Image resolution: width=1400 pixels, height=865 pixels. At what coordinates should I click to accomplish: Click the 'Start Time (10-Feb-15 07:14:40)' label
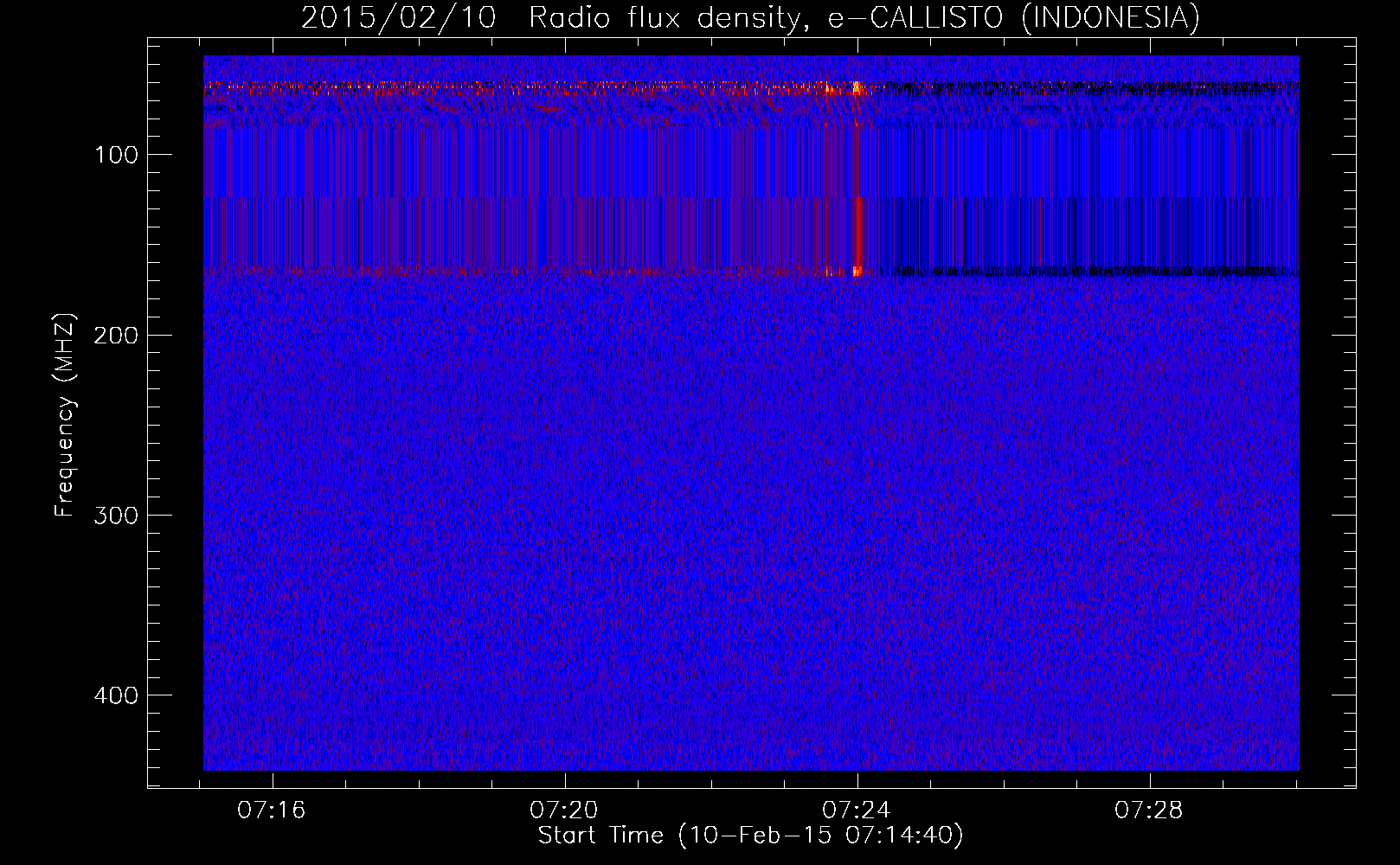tap(751, 836)
